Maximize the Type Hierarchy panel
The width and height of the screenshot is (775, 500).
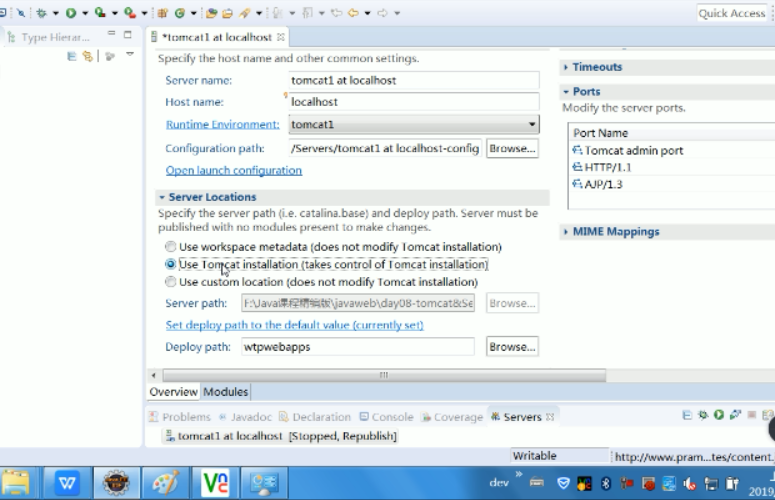(128, 35)
